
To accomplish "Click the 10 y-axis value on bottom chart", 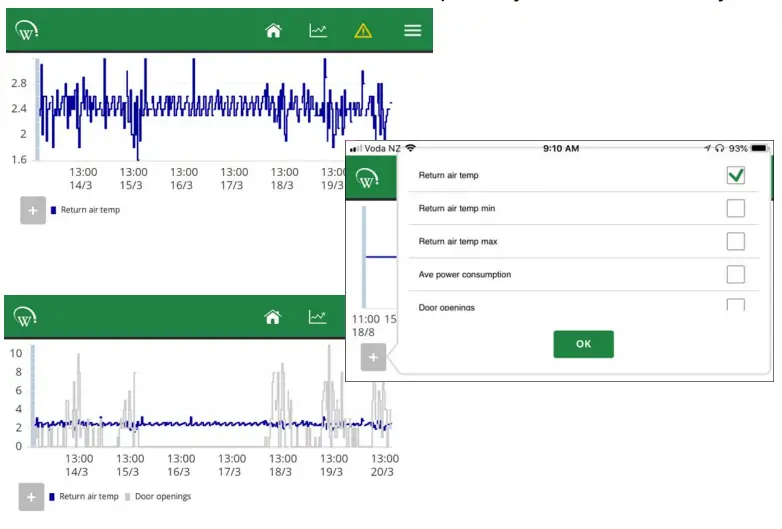I will 16,353.
